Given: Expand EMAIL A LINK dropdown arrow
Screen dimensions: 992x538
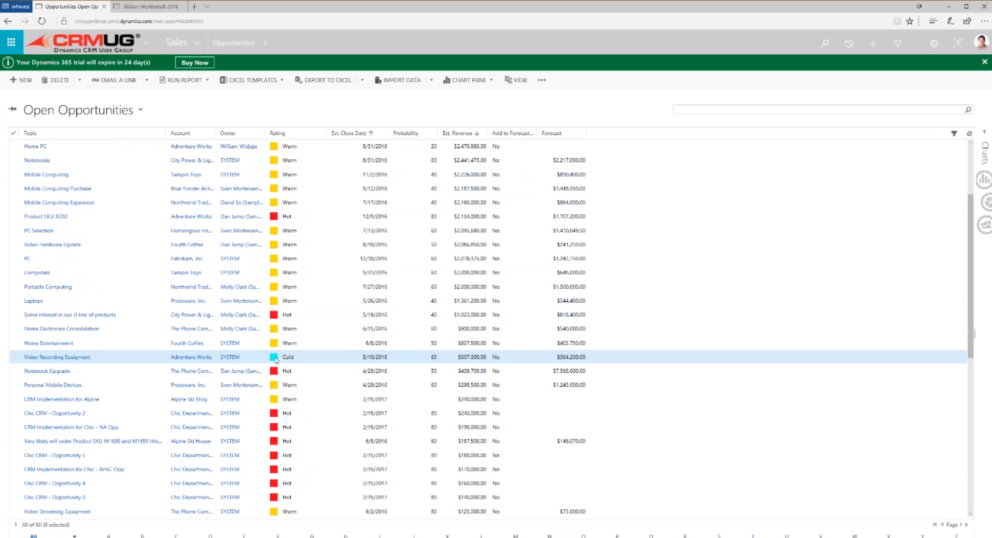Looking at the screenshot, I should [147, 80].
